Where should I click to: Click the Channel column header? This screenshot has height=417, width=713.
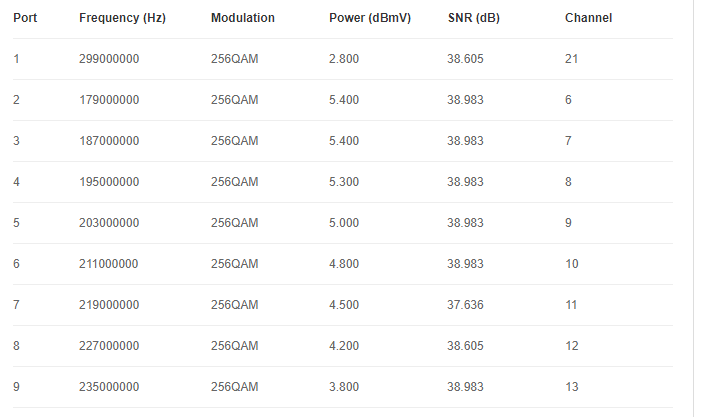tap(588, 18)
